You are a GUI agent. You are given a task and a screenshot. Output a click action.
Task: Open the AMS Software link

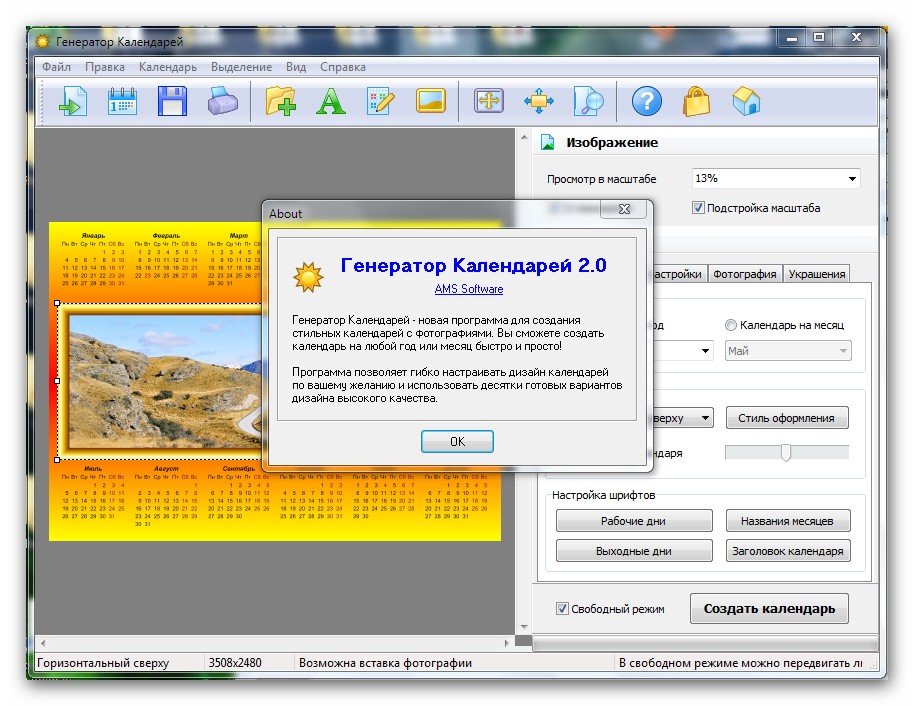tap(469, 289)
